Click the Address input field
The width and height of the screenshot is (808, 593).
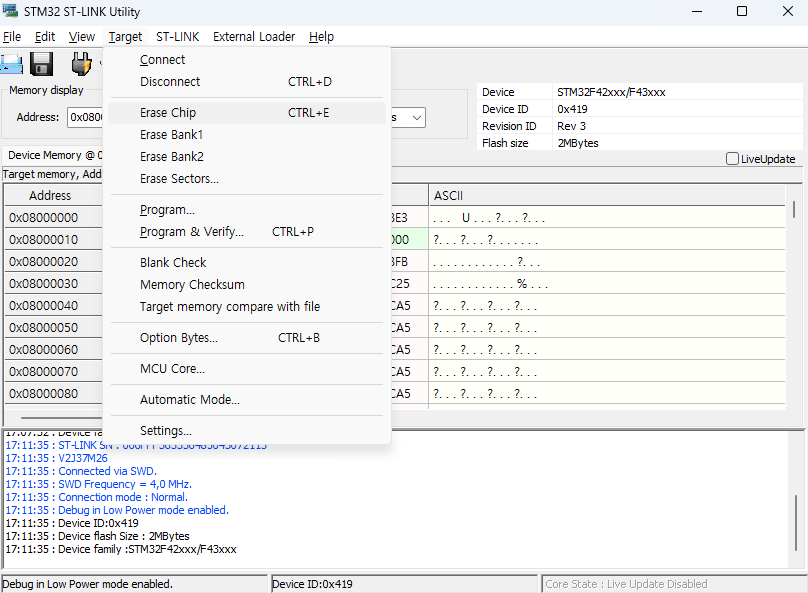coord(85,117)
